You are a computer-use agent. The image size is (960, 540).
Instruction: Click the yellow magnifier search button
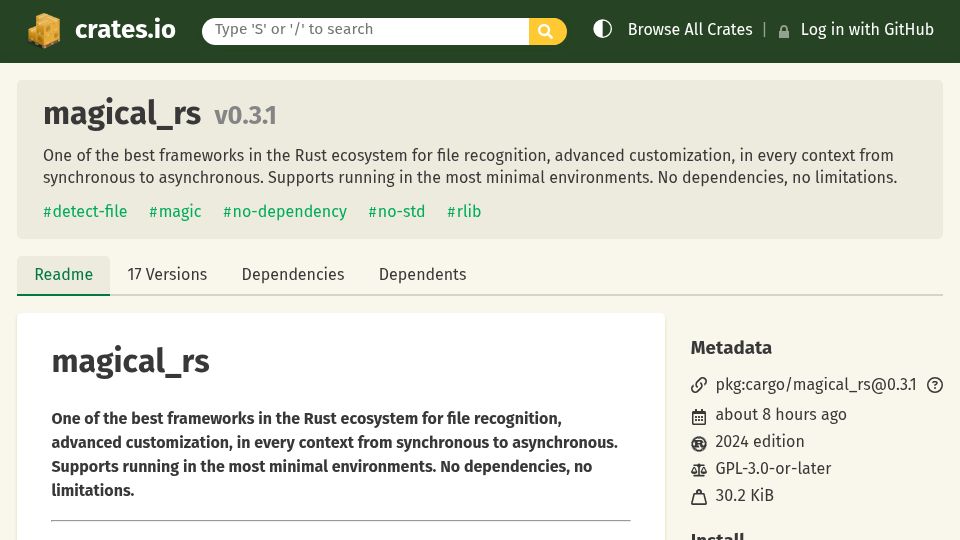(x=547, y=31)
